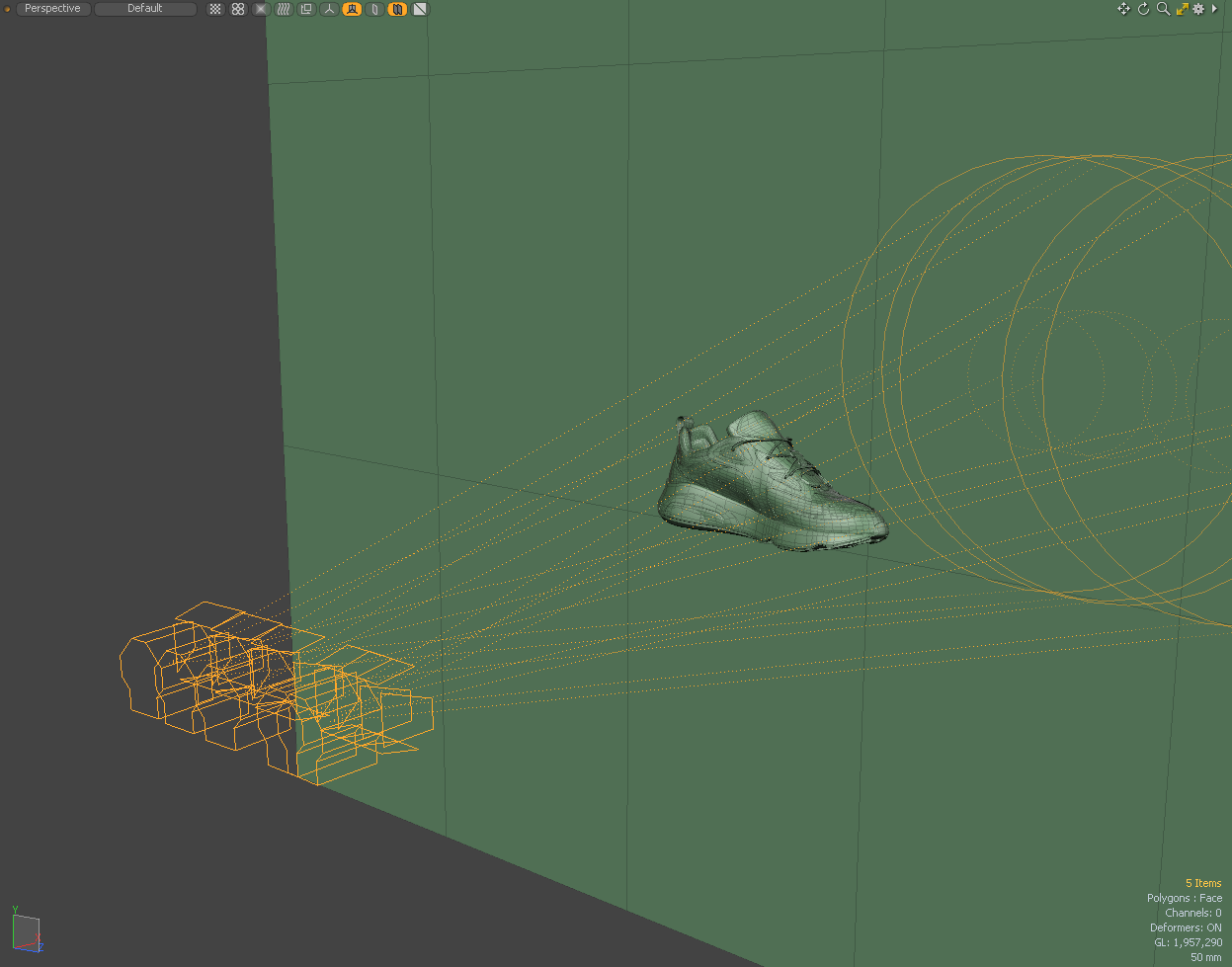The height and width of the screenshot is (967, 1232).
Task: Toggle the wavy lines deformers icon
Action: (x=284, y=9)
